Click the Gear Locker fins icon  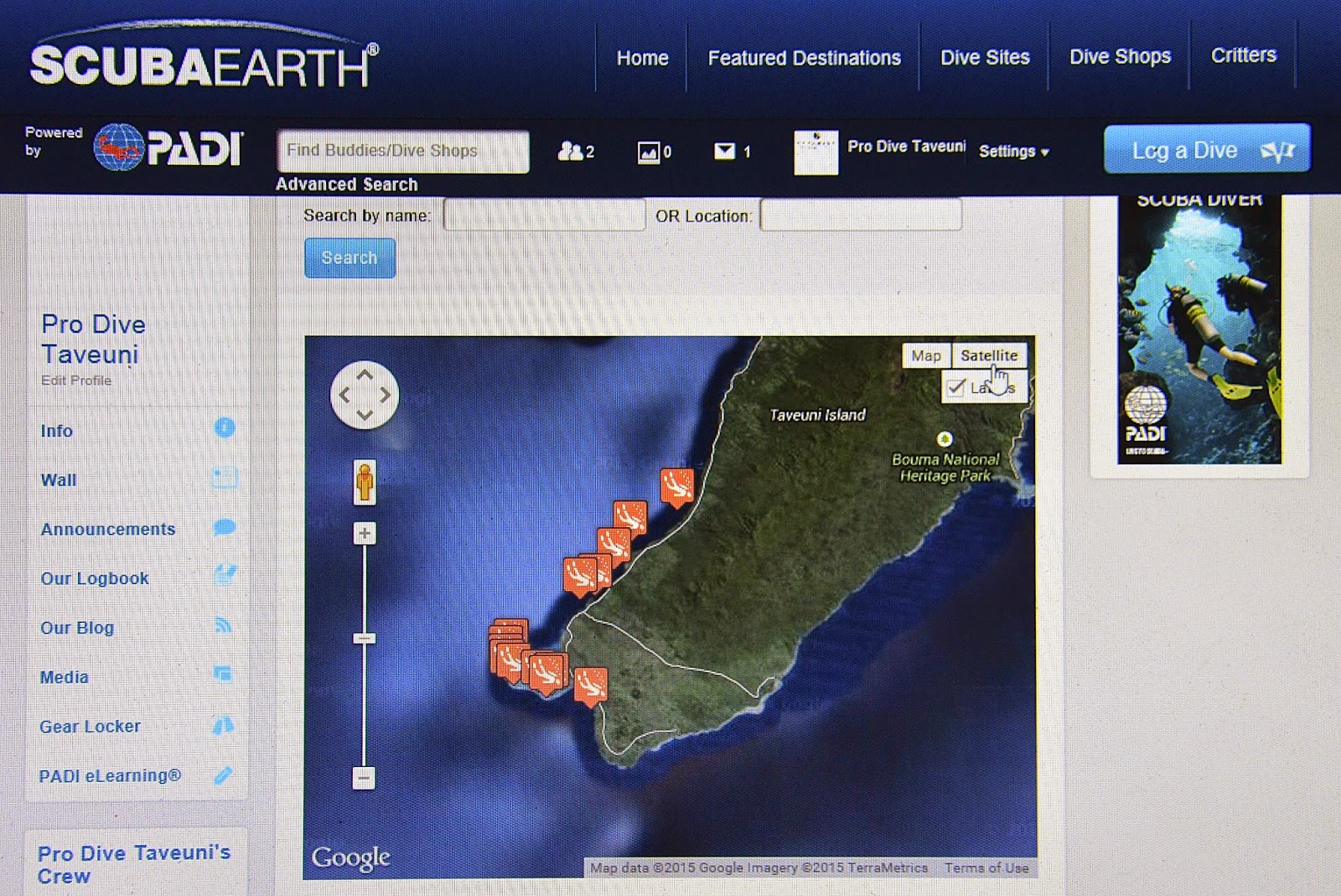pyautogui.click(x=223, y=725)
